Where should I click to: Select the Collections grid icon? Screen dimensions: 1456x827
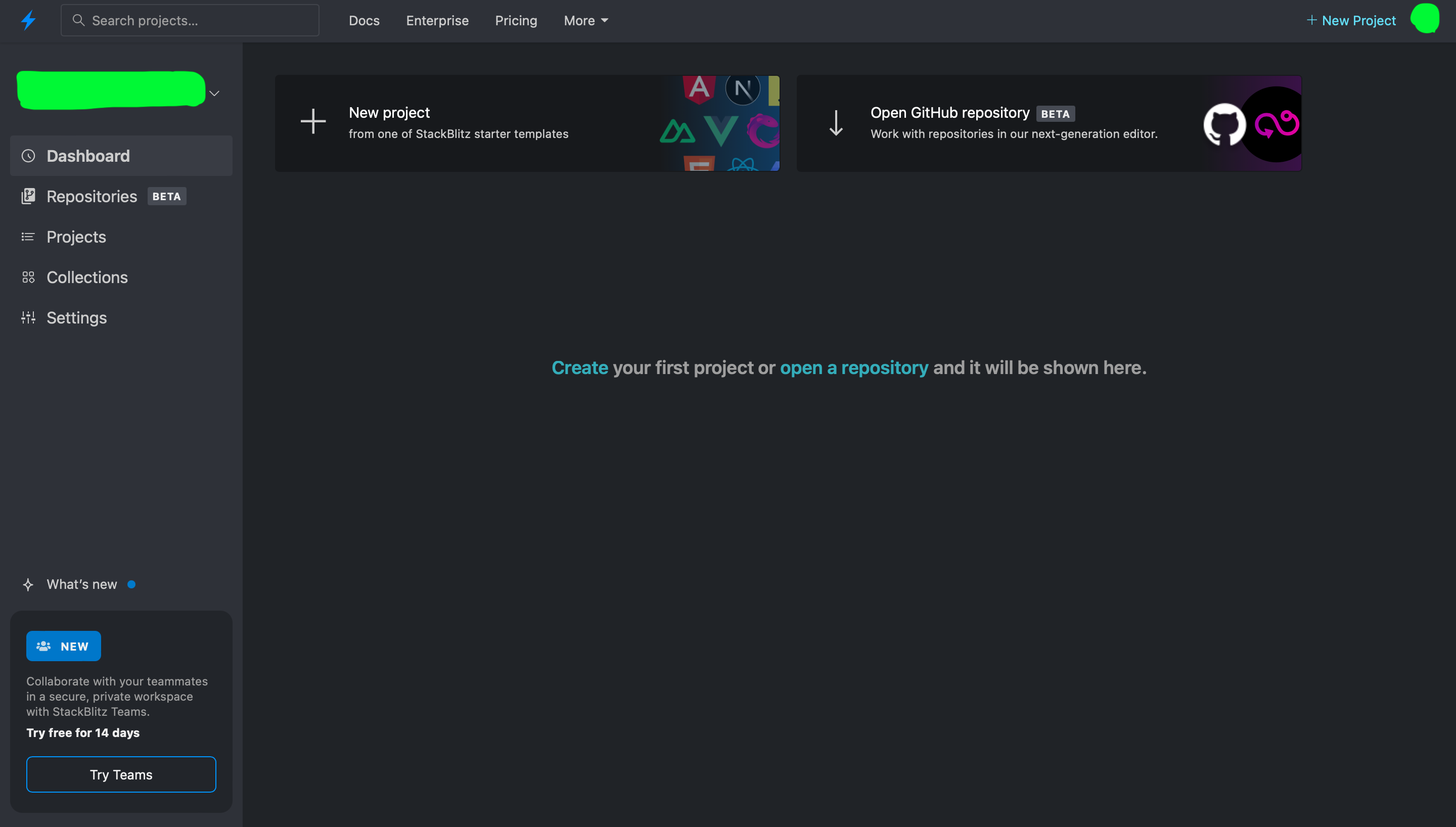(28, 277)
